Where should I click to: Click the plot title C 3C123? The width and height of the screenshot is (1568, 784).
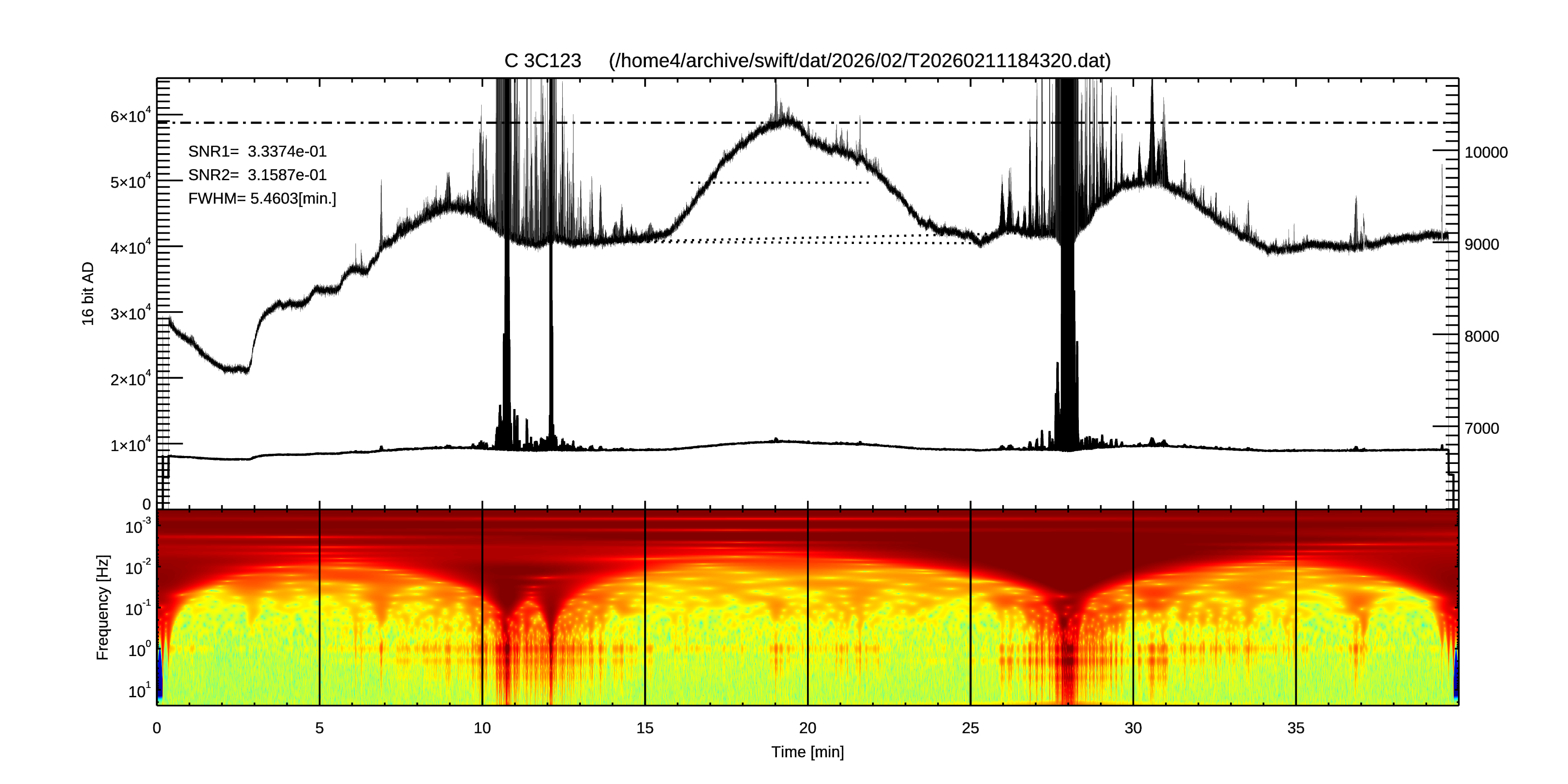click(542, 61)
